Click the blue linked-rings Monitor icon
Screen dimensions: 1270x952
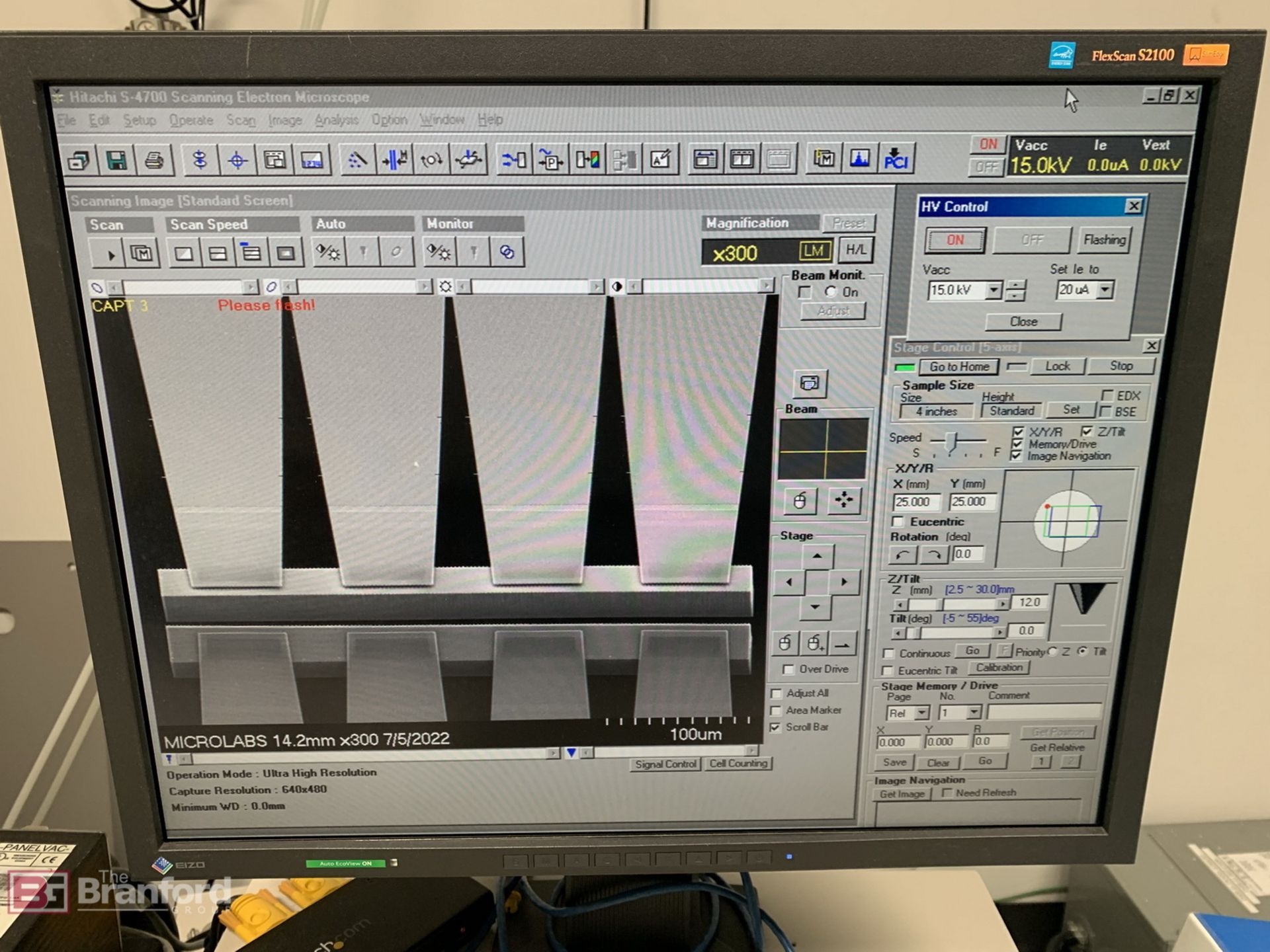pos(507,253)
